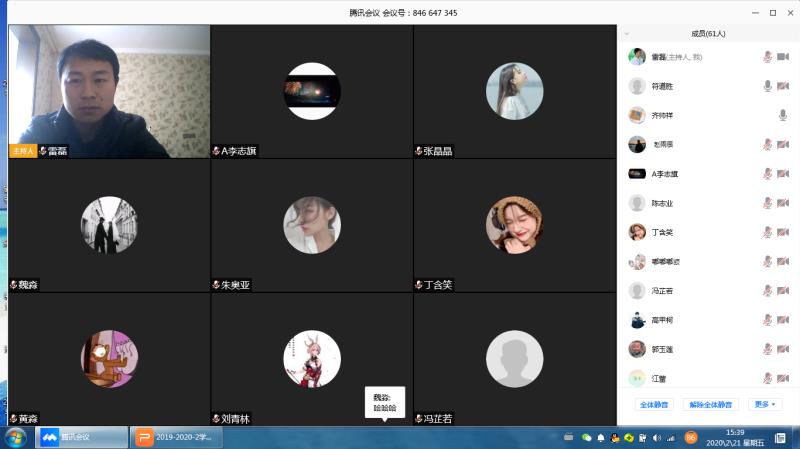Click 解除全体静音 button
This screenshot has width=800, height=449.
click(710, 405)
